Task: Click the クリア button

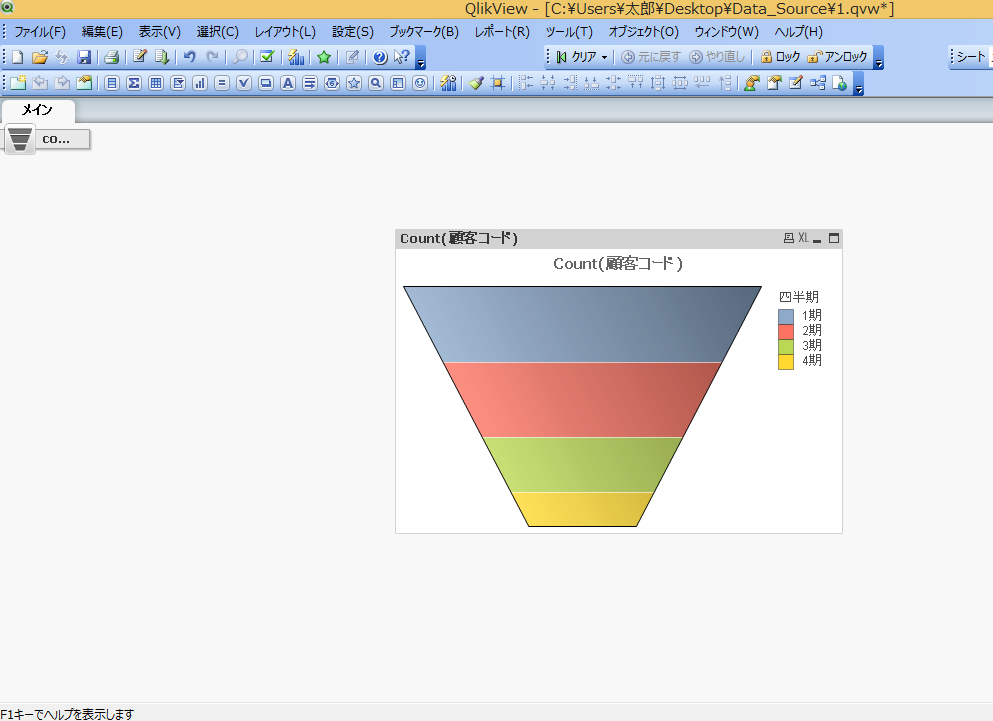Action: pyautogui.click(x=576, y=57)
